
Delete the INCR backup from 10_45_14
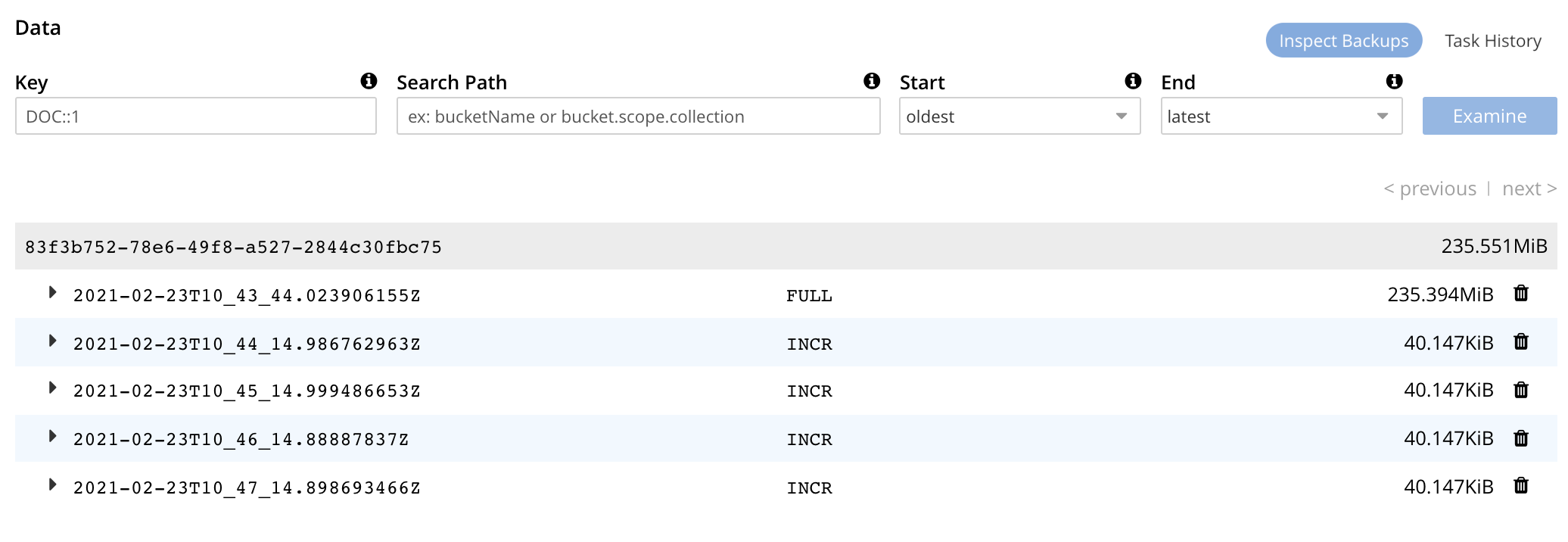click(x=1520, y=390)
